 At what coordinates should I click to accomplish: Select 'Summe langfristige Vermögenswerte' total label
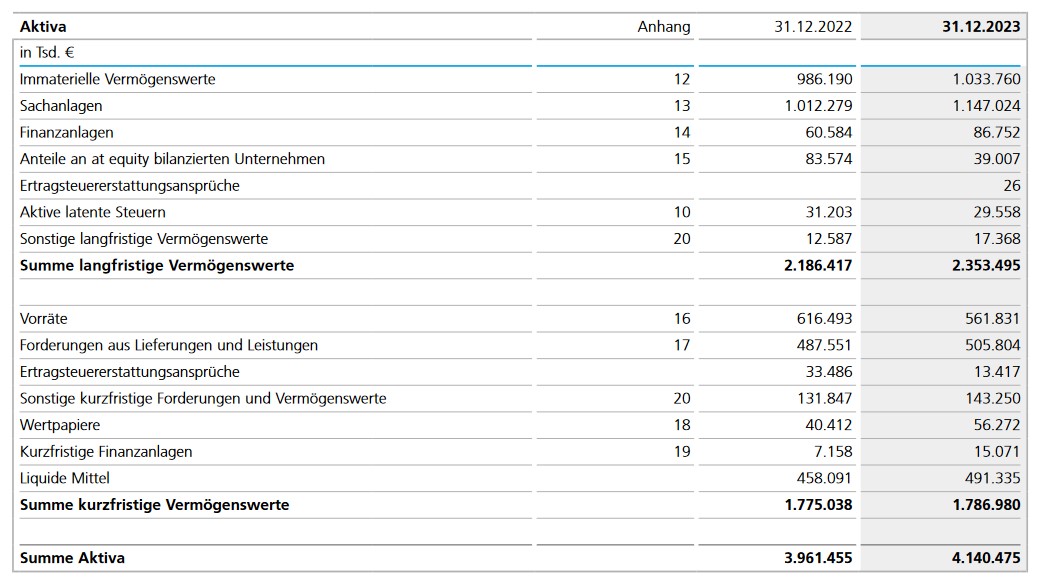coord(157,266)
